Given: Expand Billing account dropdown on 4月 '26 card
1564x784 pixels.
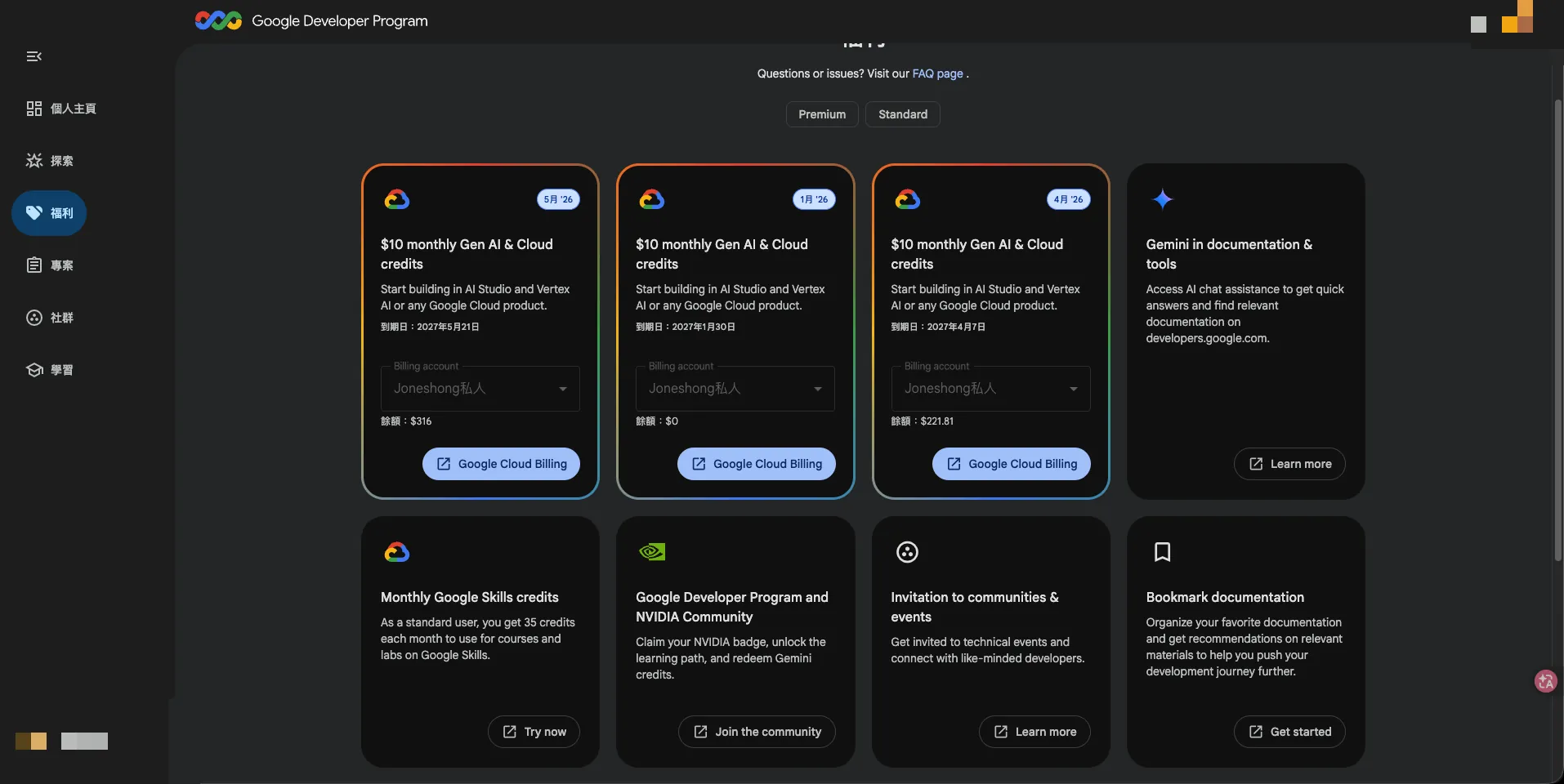Looking at the screenshot, I should [x=990, y=389].
